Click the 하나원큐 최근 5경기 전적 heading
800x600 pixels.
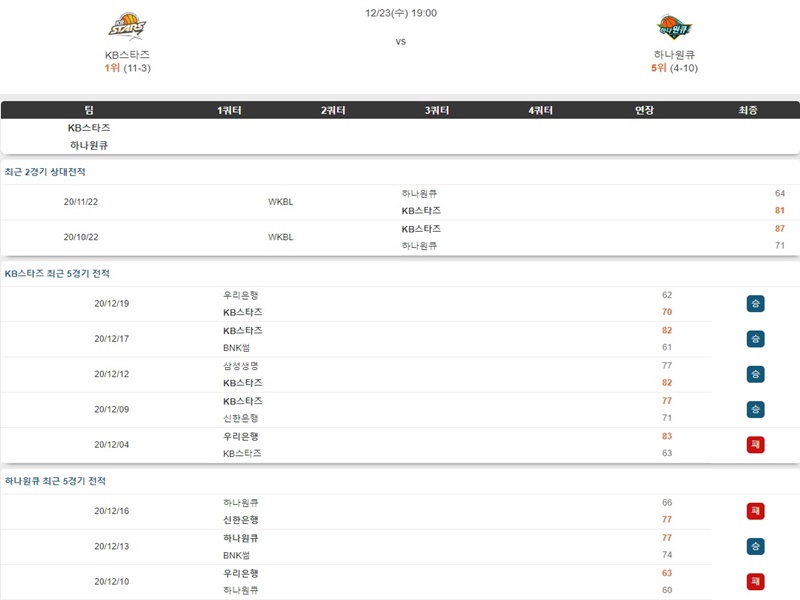pos(55,481)
